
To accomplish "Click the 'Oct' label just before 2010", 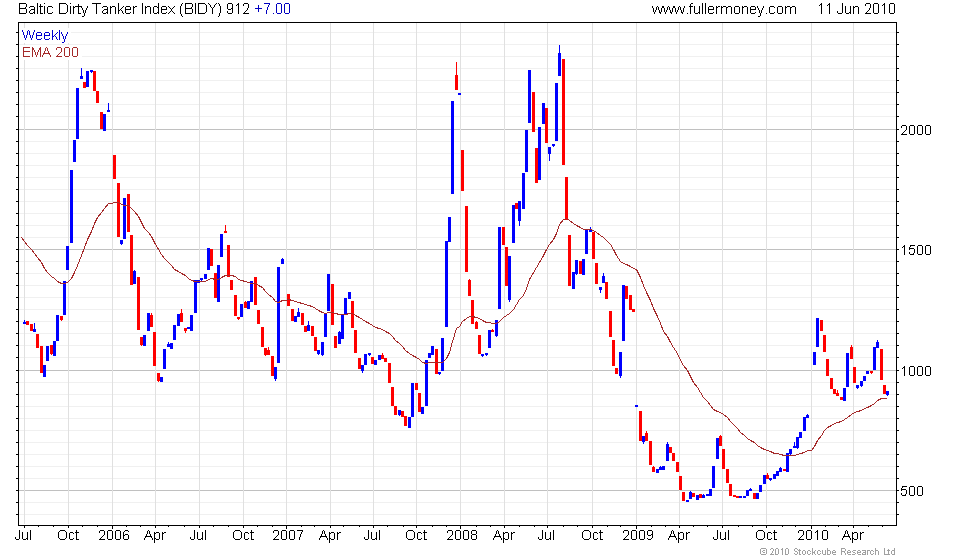I will coord(766,535).
